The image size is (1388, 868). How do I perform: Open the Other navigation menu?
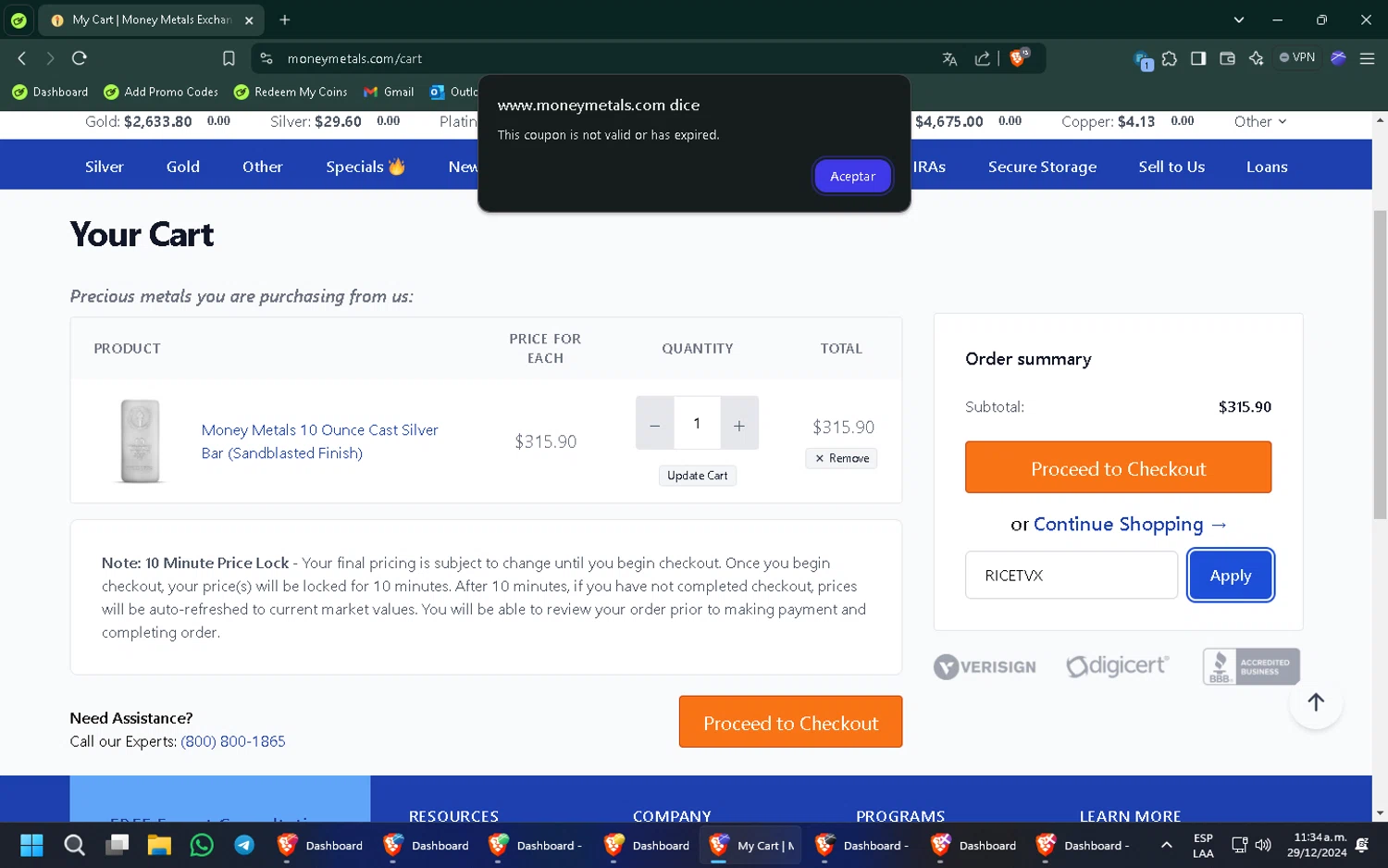pos(263,167)
